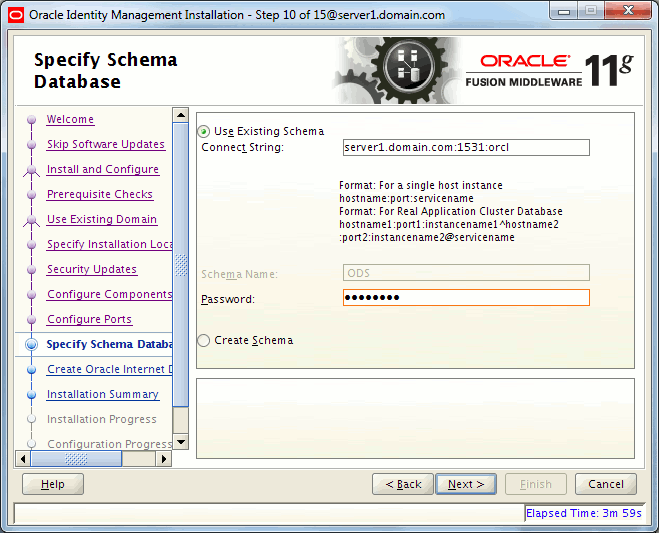Click the message area panel below the form
Image resolution: width=659 pixels, height=533 pixels.
point(415,419)
